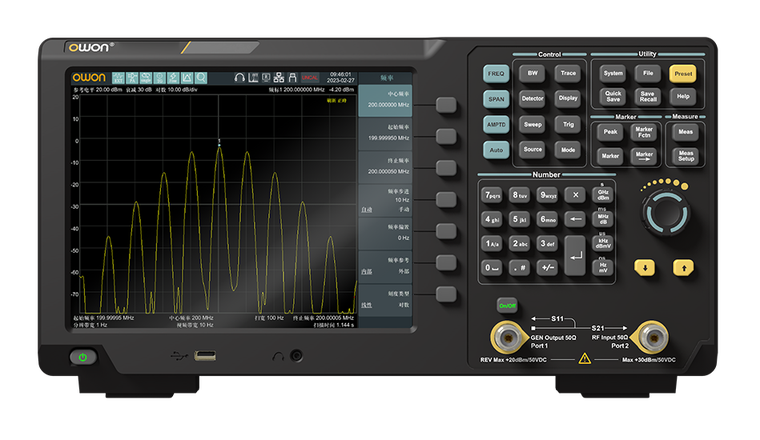The image size is (760, 440).
Task: Push the Backspace left-arrow key
Action: pyautogui.click(x=575, y=220)
